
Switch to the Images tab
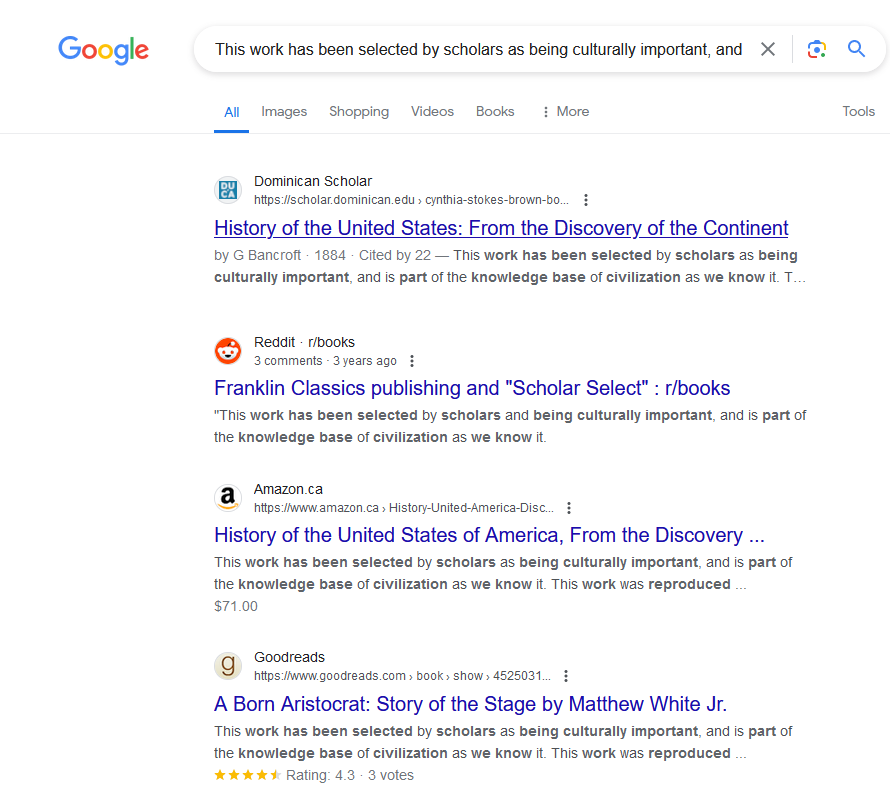coord(284,112)
